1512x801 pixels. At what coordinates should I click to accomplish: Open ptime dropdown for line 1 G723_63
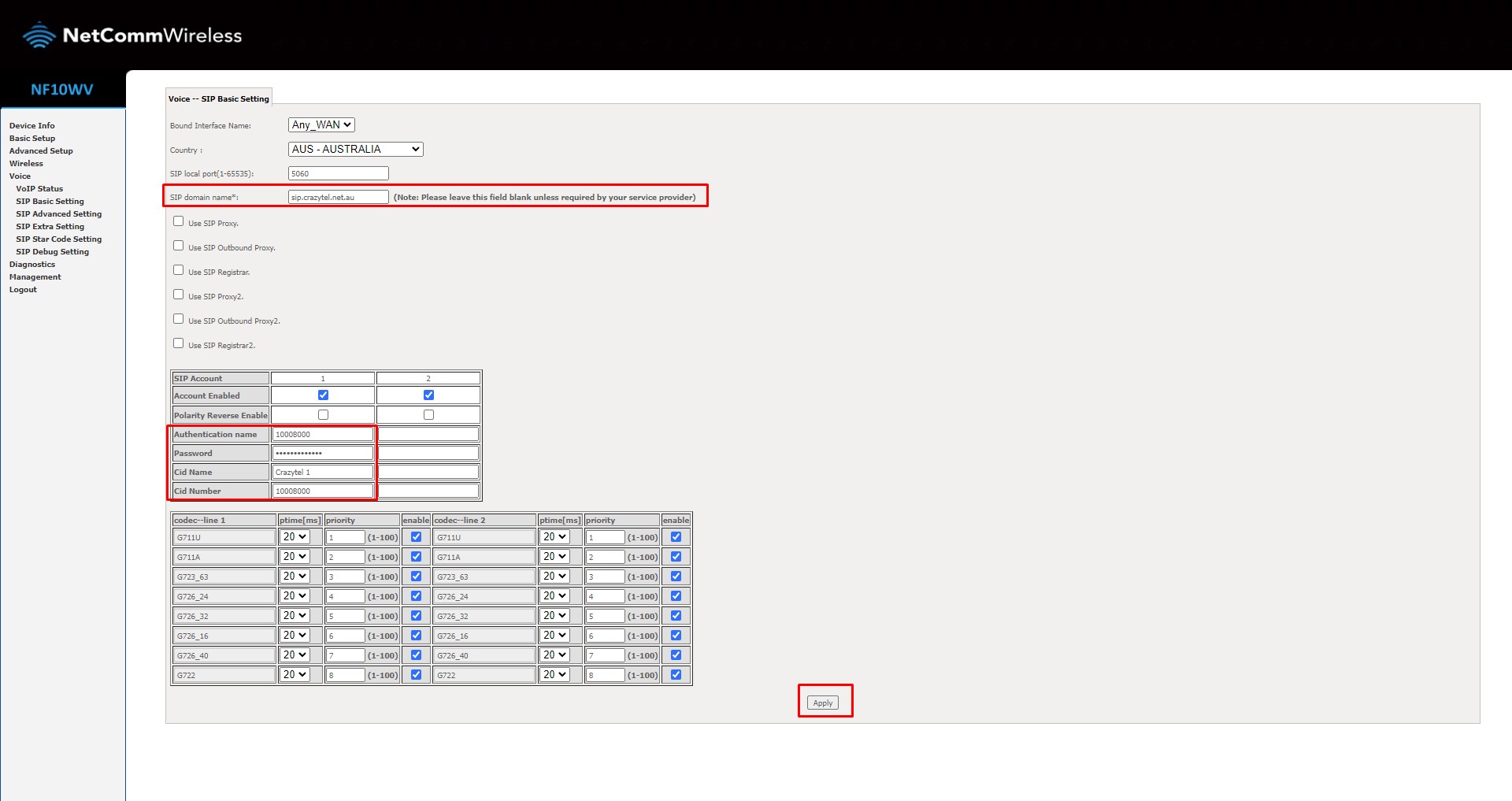tap(295, 577)
